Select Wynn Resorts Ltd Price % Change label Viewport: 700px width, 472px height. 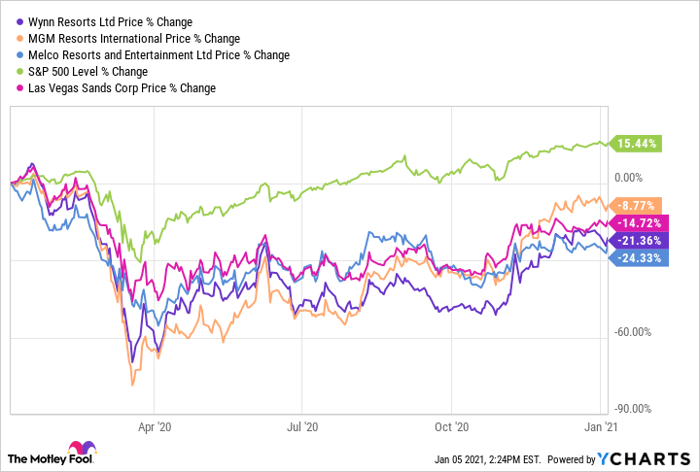(x=108, y=21)
